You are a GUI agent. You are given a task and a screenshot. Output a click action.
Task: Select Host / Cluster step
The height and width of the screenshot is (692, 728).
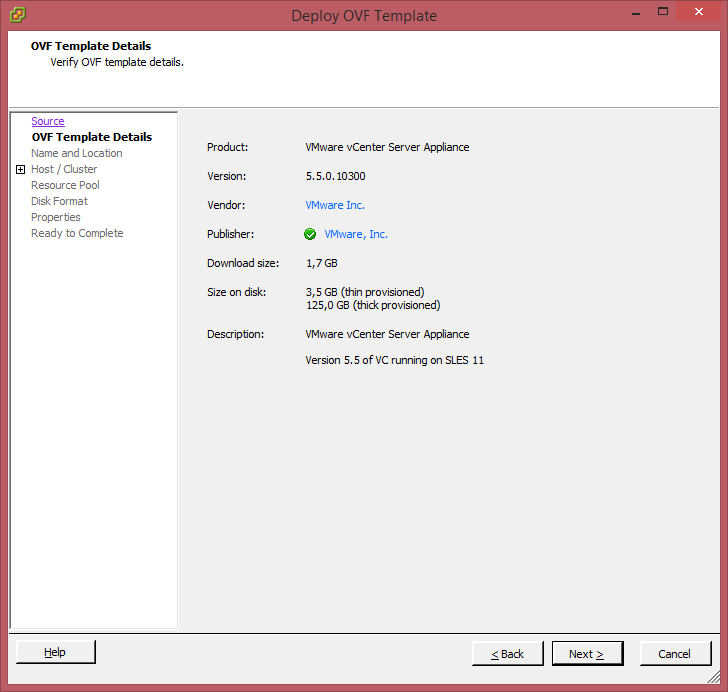[64, 169]
